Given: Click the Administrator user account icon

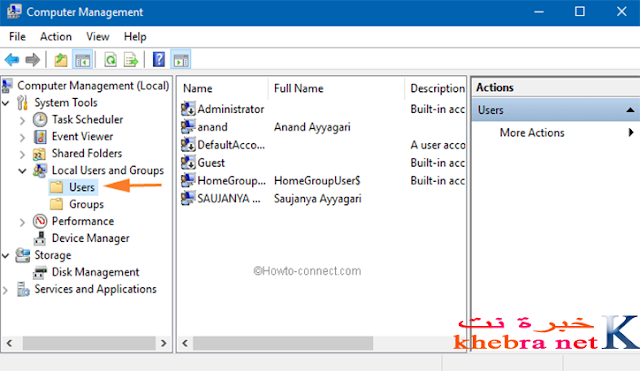Looking at the screenshot, I should pos(188,109).
